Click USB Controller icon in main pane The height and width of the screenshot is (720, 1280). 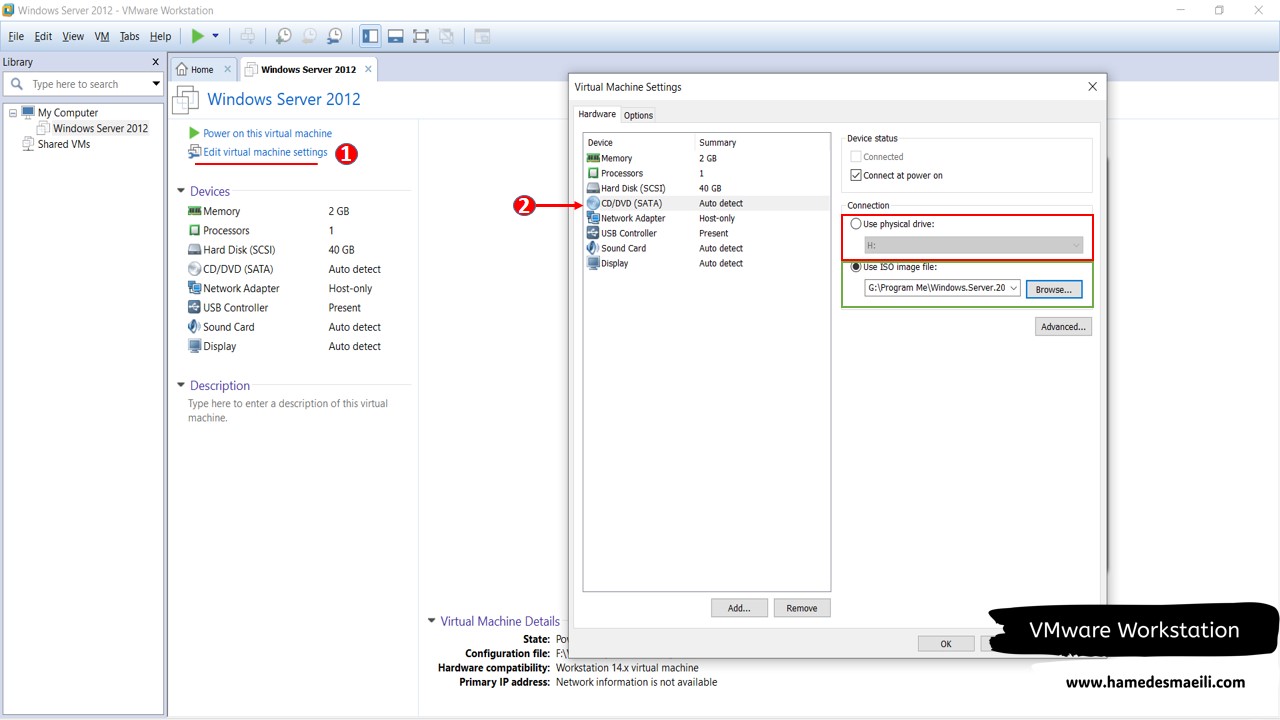tap(195, 307)
